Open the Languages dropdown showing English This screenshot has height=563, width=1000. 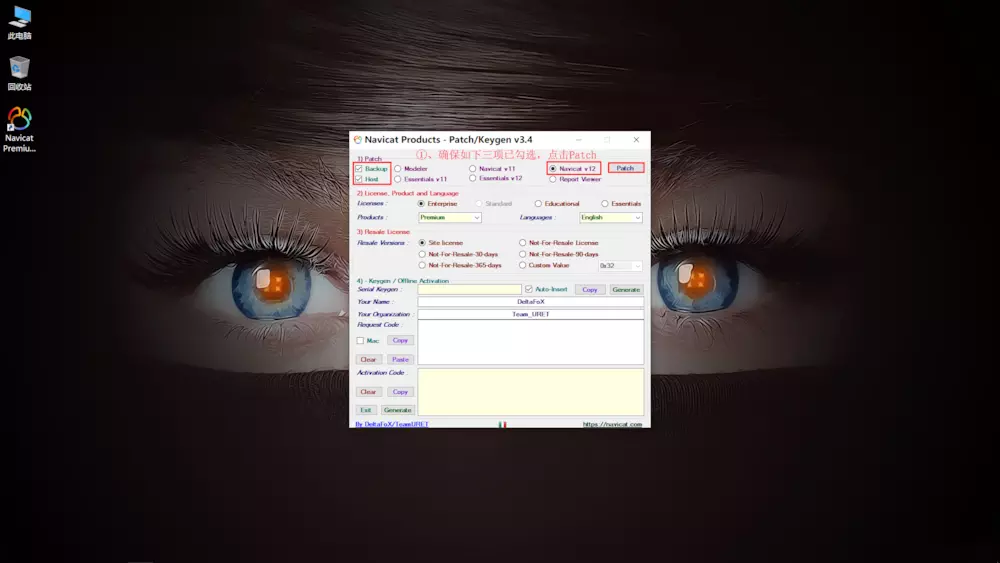click(610, 217)
